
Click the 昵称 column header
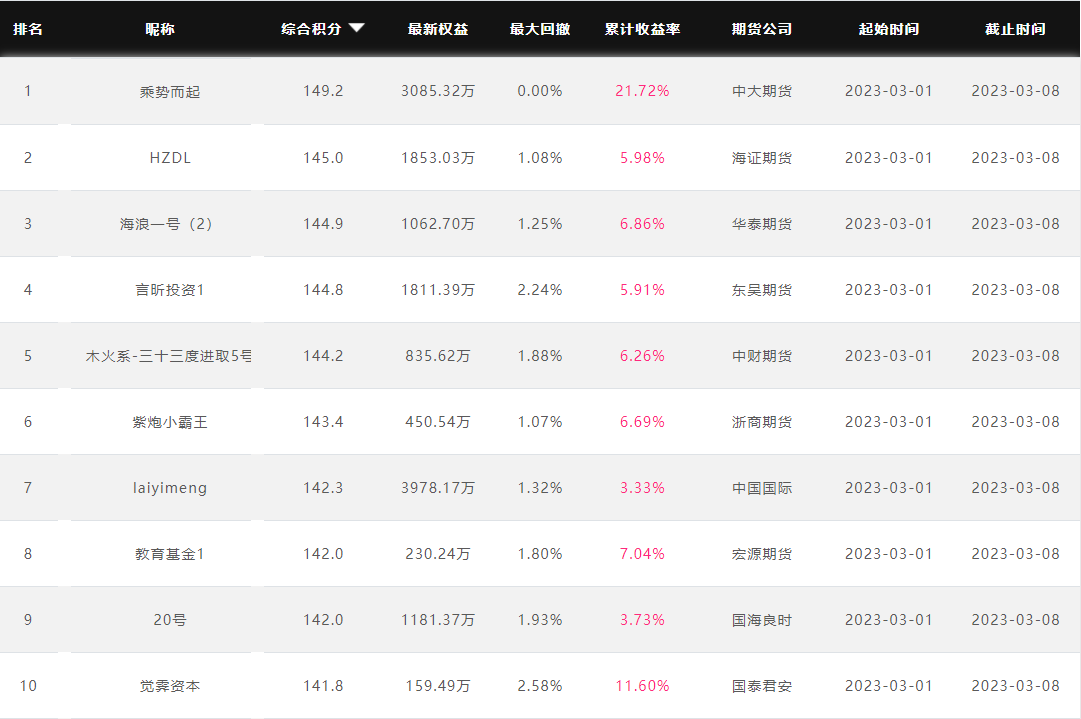160,29
